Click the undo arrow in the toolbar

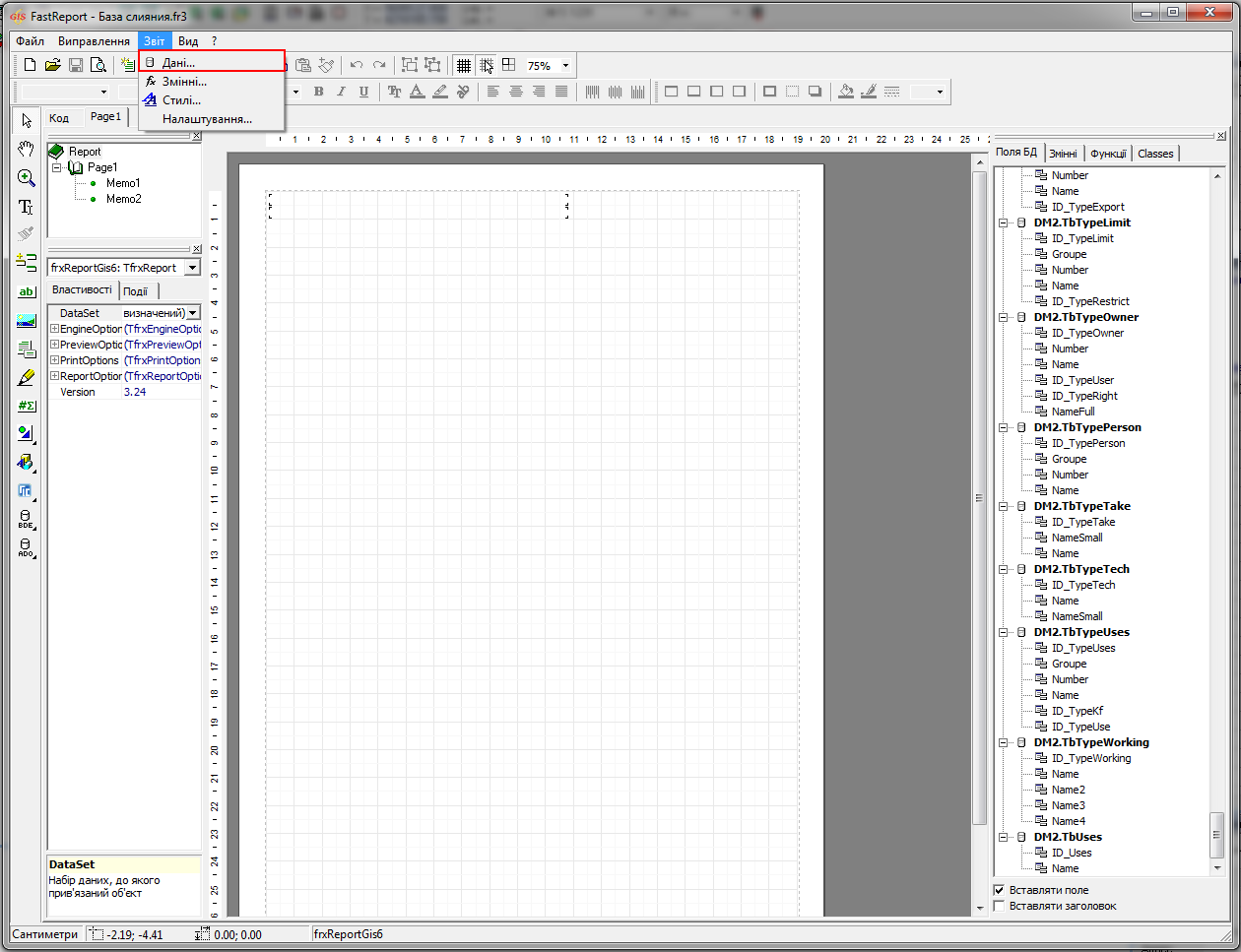357,65
